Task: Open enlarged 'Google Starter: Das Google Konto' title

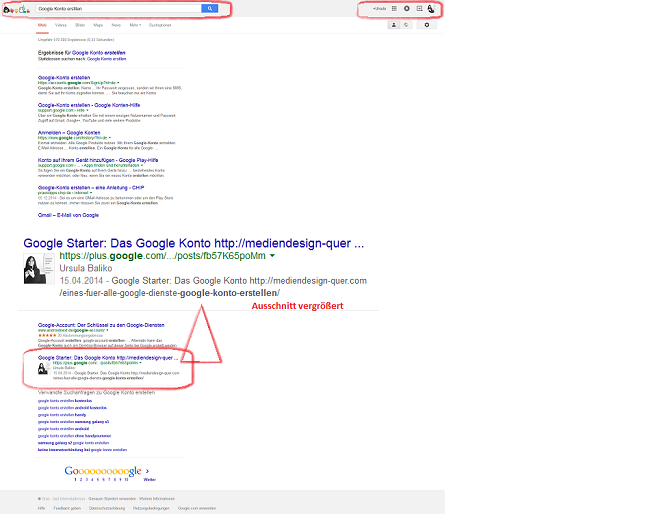Action: (x=194, y=243)
